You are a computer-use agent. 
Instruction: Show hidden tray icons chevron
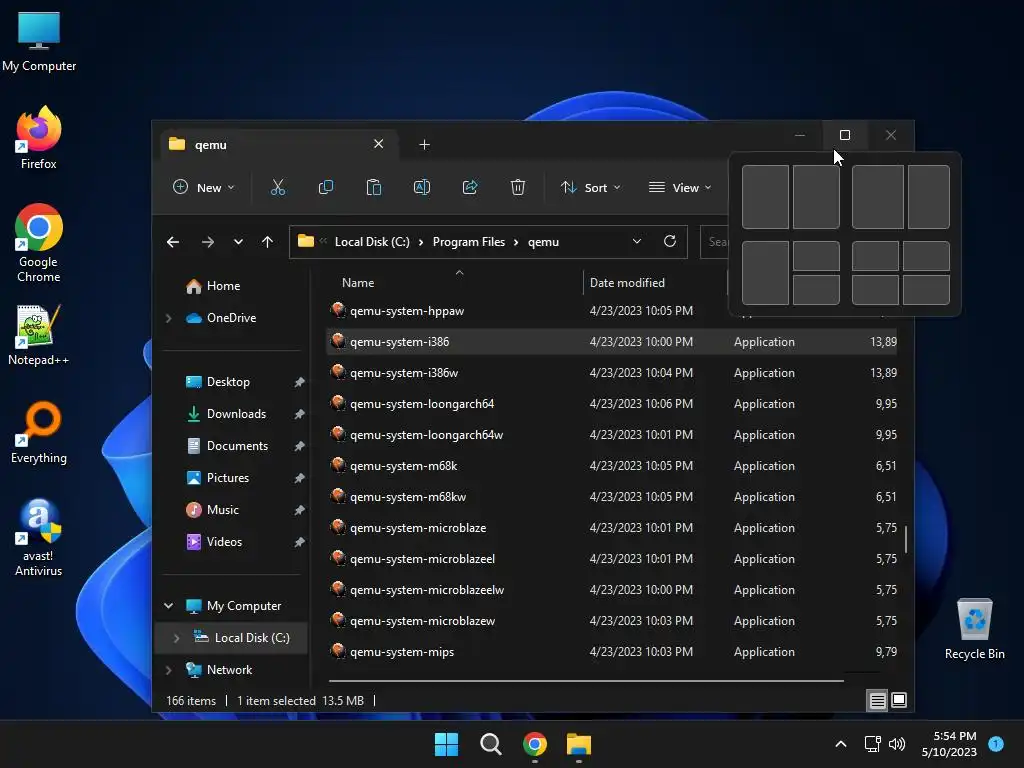(x=841, y=744)
